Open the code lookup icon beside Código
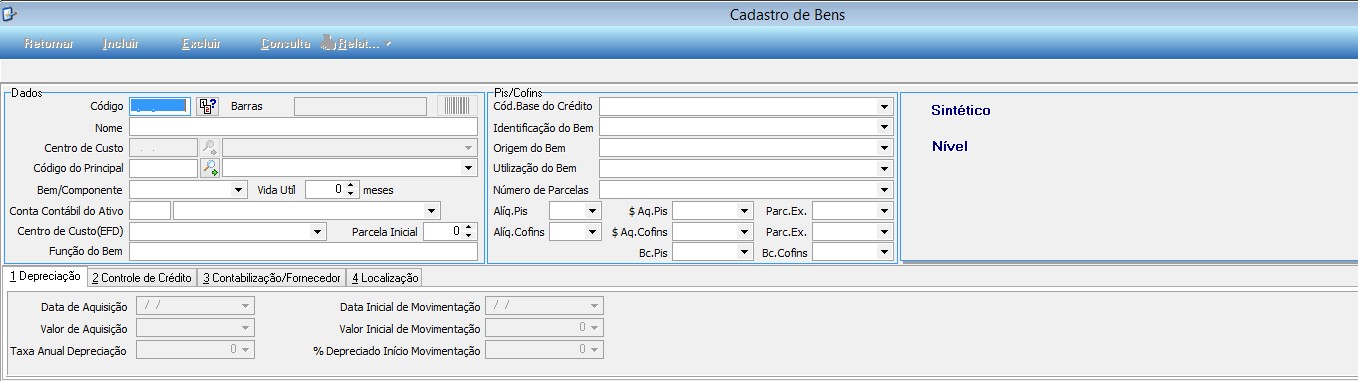 [x=207, y=106]
